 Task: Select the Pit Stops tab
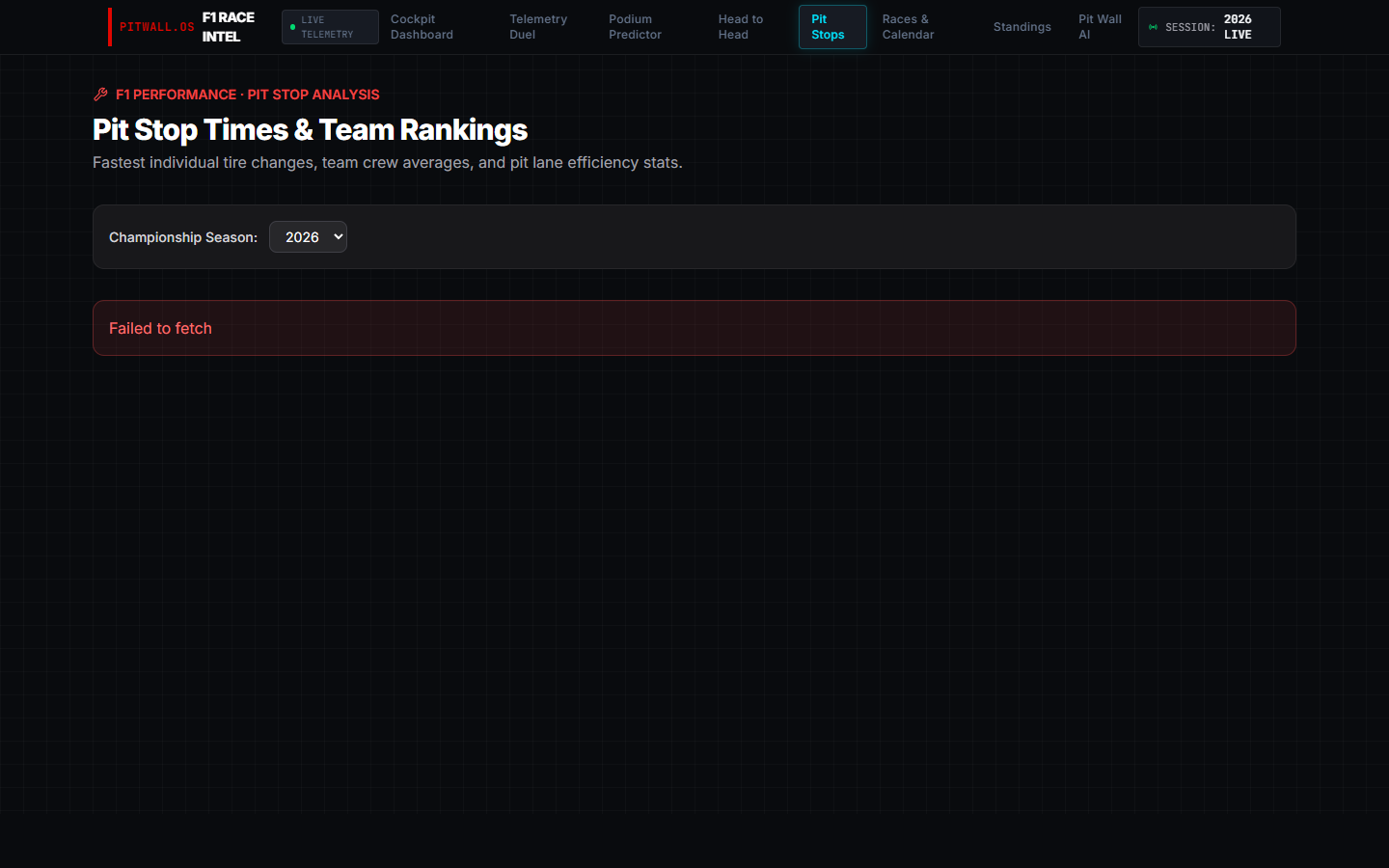click(x=832, y=27)
